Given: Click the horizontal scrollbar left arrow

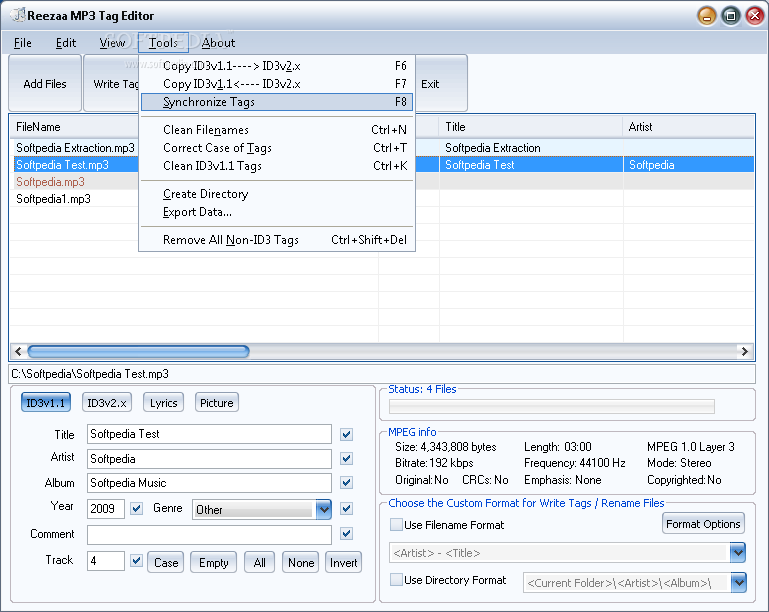Looking at the screenshot, I should click(x=18, y=351).
